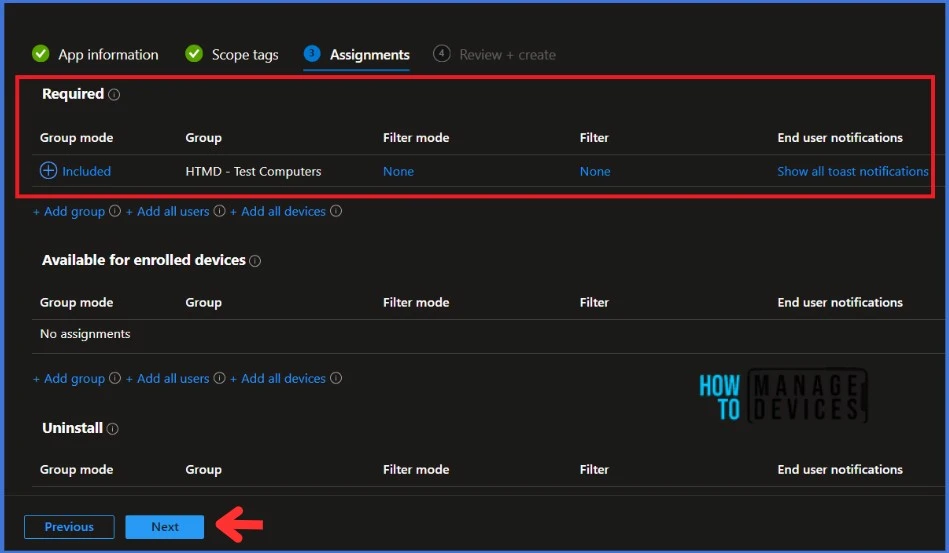Screen dimensions: 949x553
Task: Change Show all toast notifications setting
Action: click(x=852, y=171)
